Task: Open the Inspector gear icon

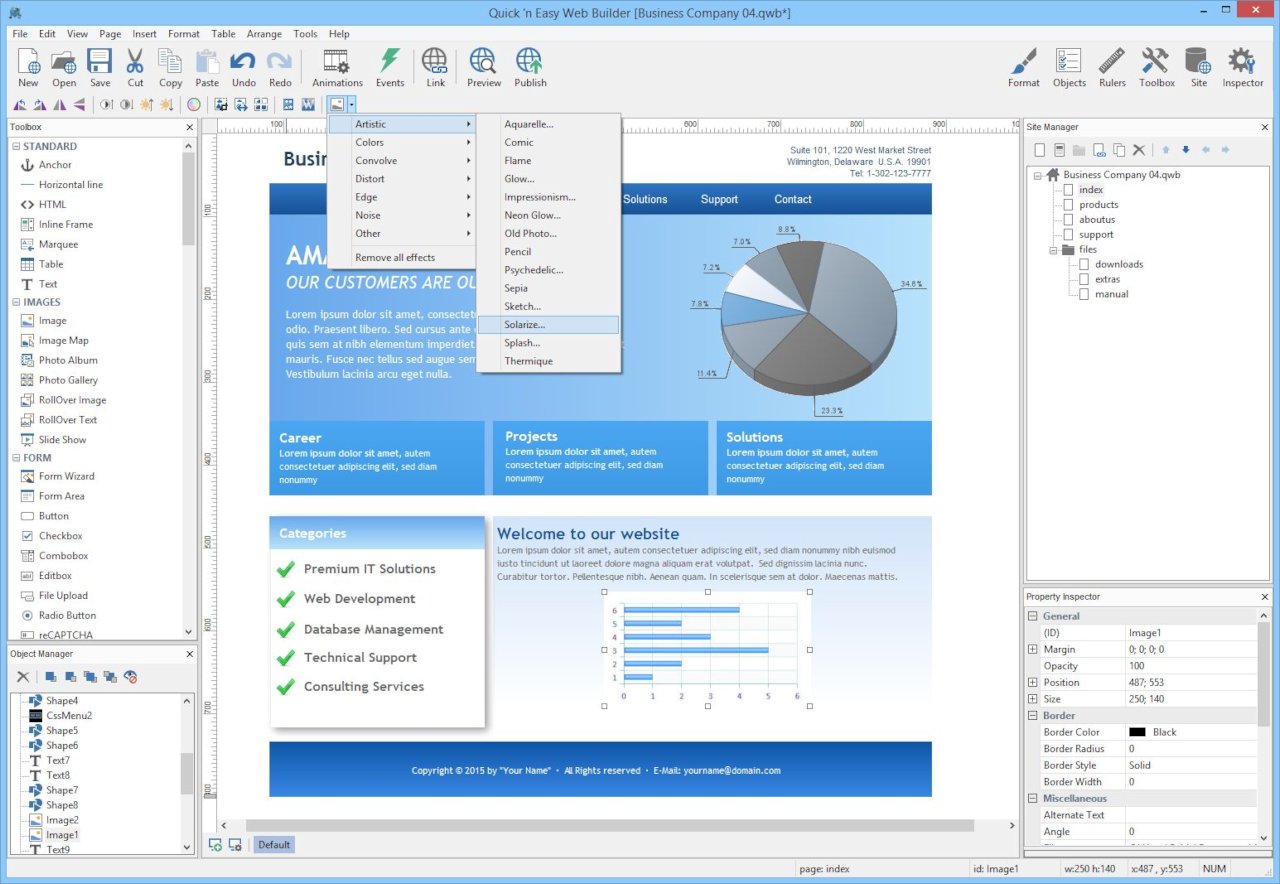Action: 1242,61
